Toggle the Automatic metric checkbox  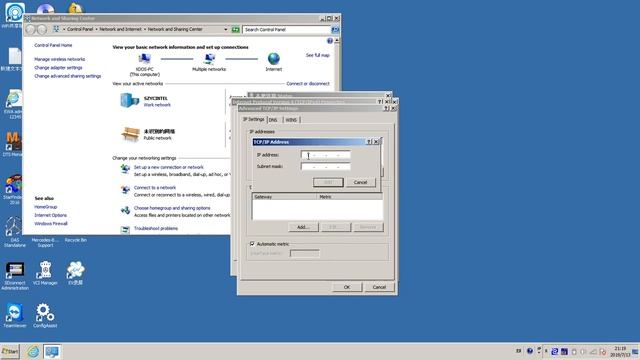[x=252, y=244]
